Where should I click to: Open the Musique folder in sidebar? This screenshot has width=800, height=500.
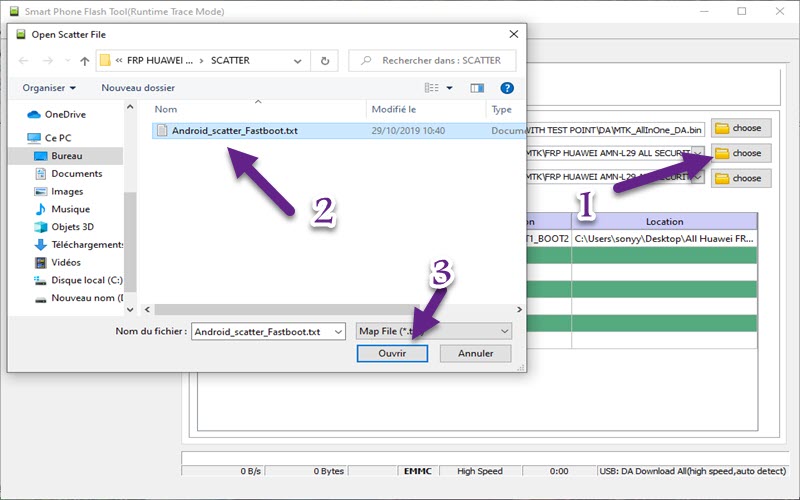pyautogui.click(x=70, y=209)
